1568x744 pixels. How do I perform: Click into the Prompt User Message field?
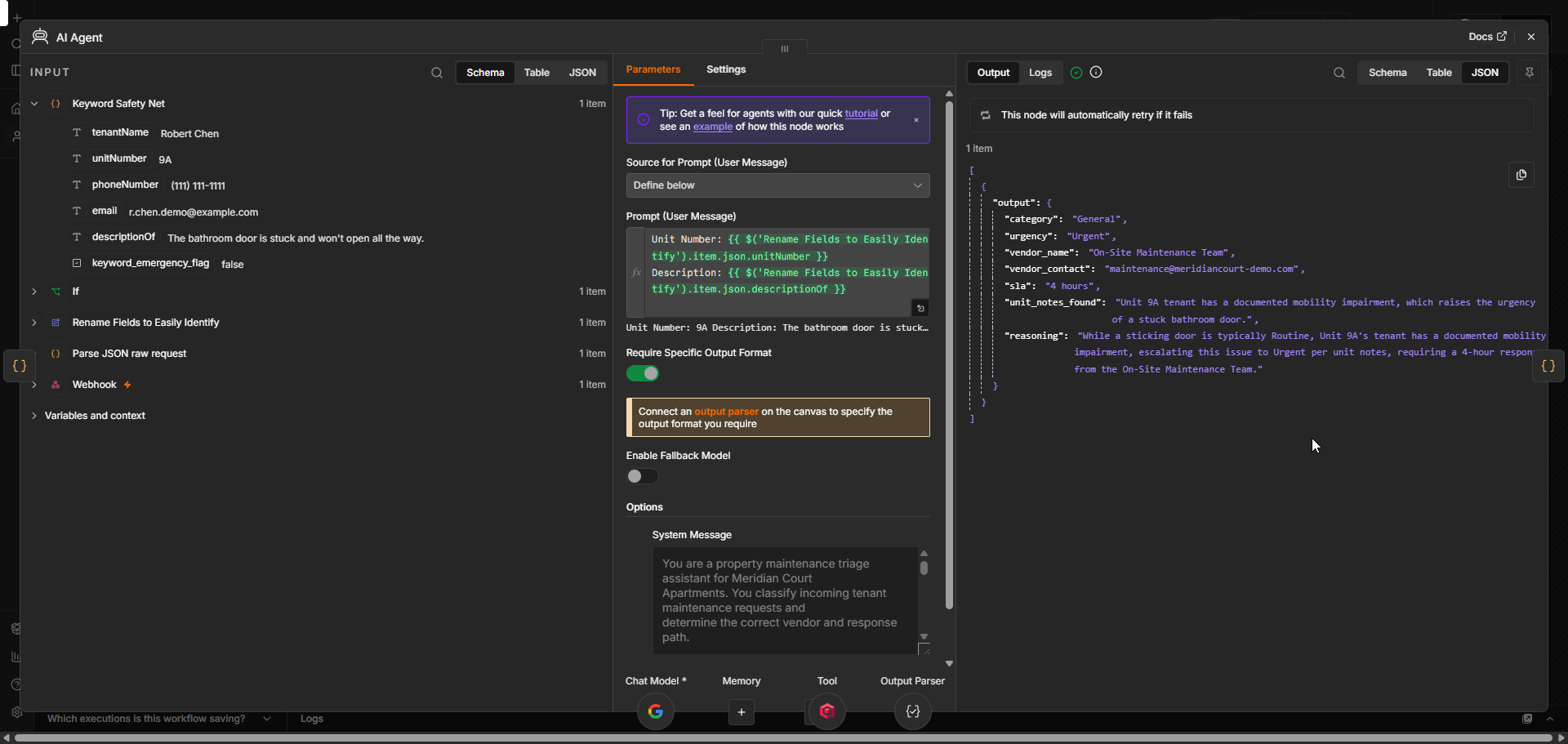click(786, 272)
